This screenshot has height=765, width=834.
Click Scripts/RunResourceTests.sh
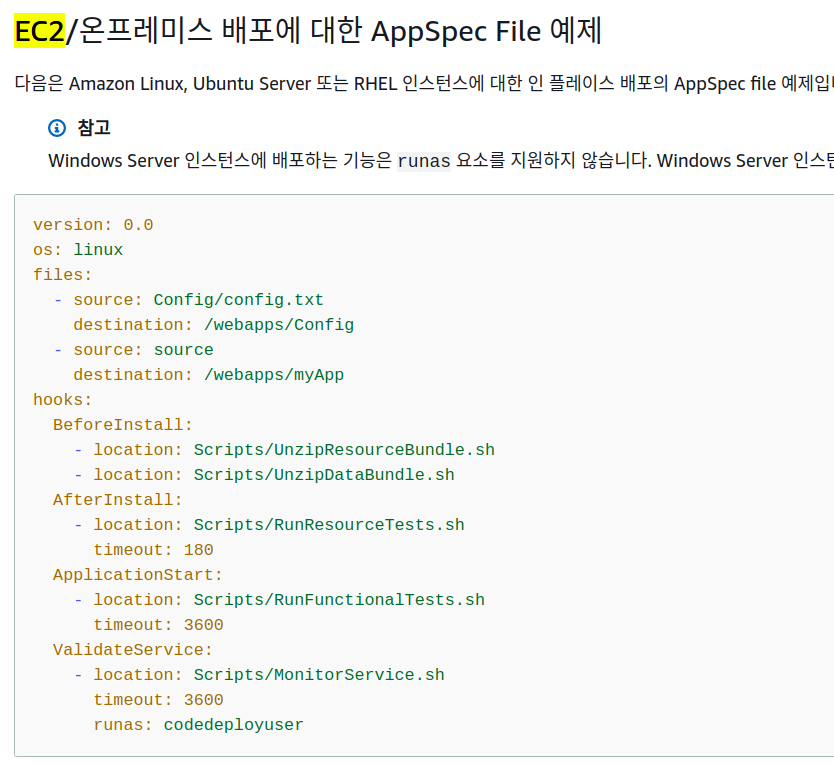tap(329, 525)
